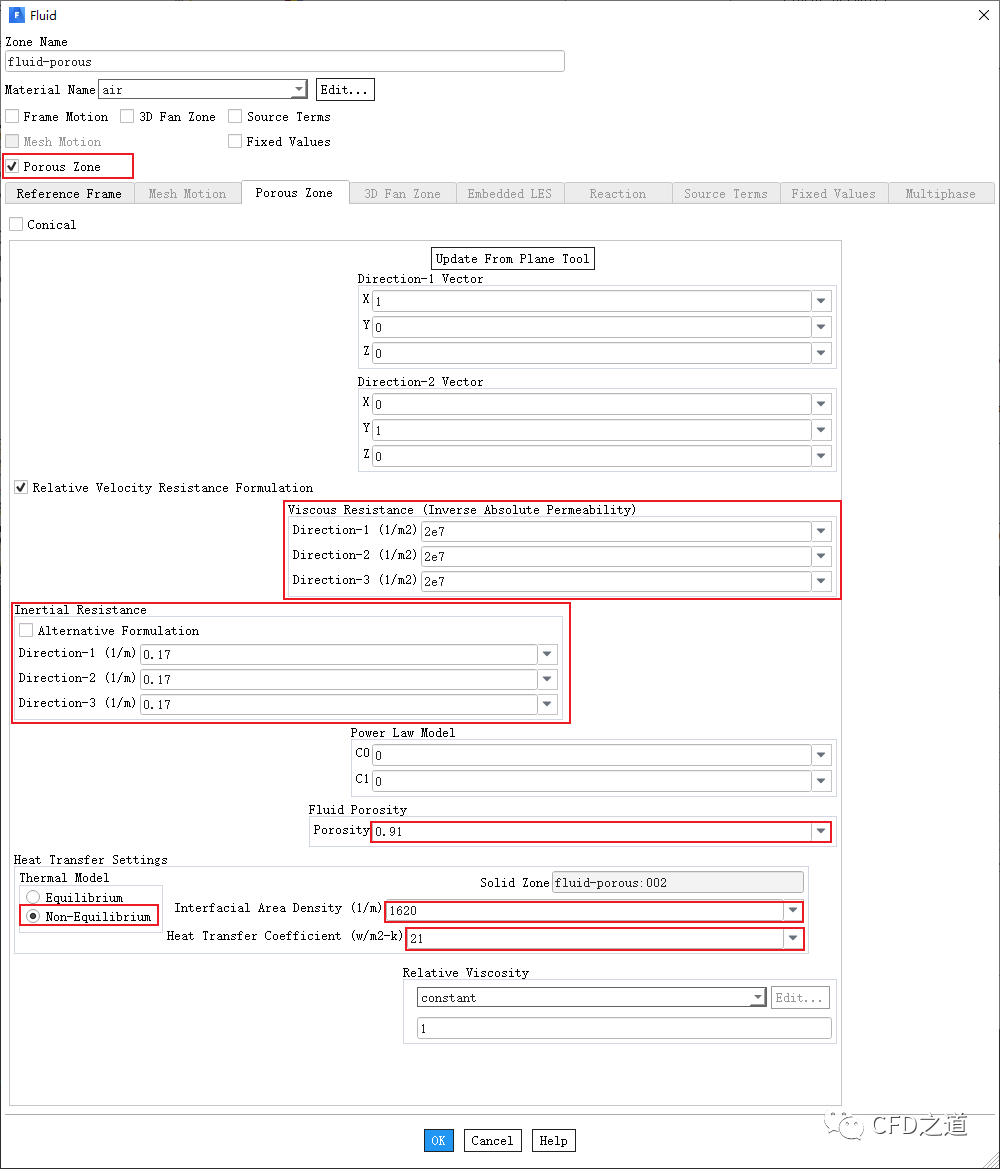1000x1169 pixels.
Task: Switch to the Embedded LES tab
Action: (510, 194)
